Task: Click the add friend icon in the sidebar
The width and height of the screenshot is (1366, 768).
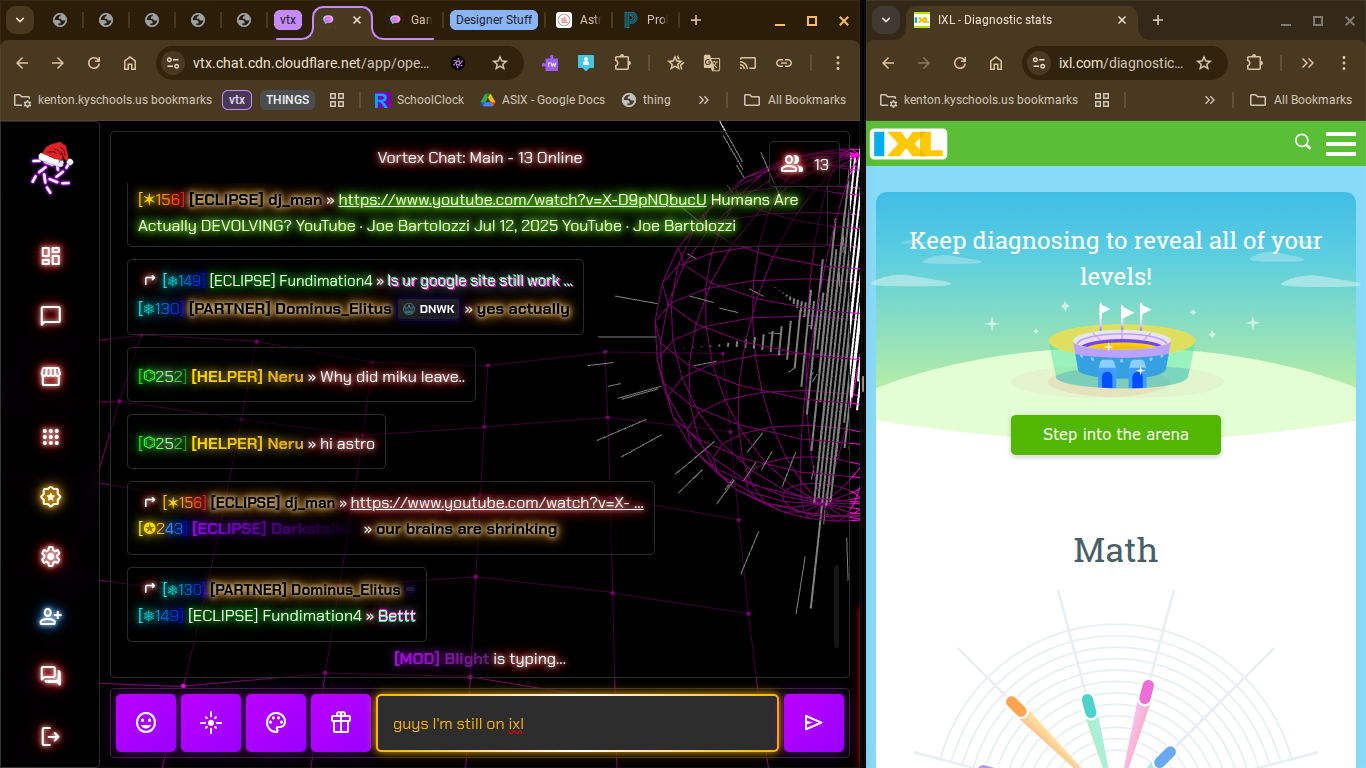Action: coord(51,616)
